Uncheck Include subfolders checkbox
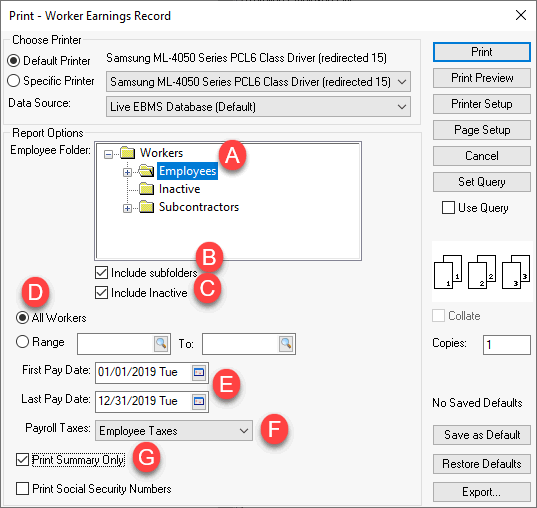Viewport: 537px width, 508px height. click(101, 273)
